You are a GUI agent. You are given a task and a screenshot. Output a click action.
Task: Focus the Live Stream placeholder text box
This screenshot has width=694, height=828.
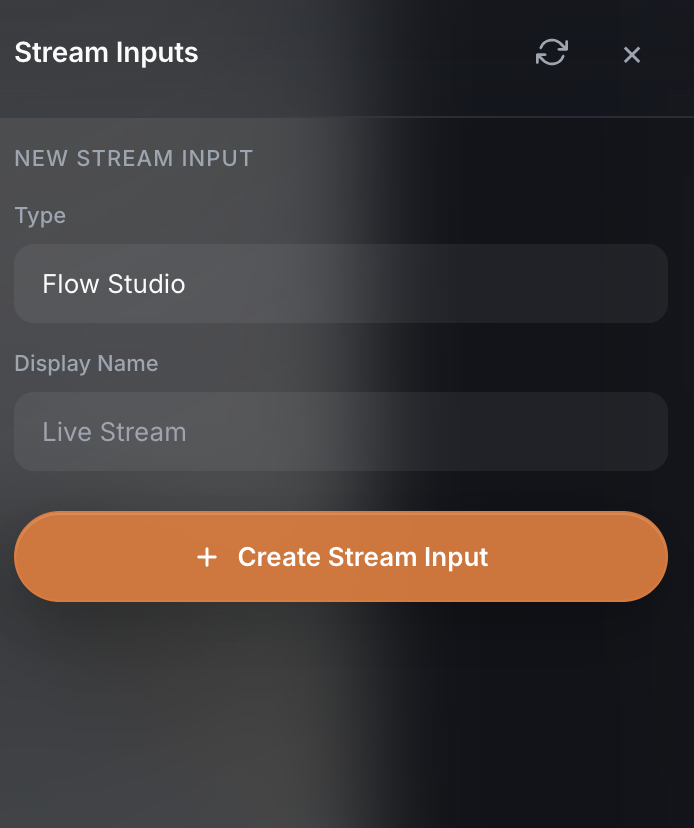point(340,432)
